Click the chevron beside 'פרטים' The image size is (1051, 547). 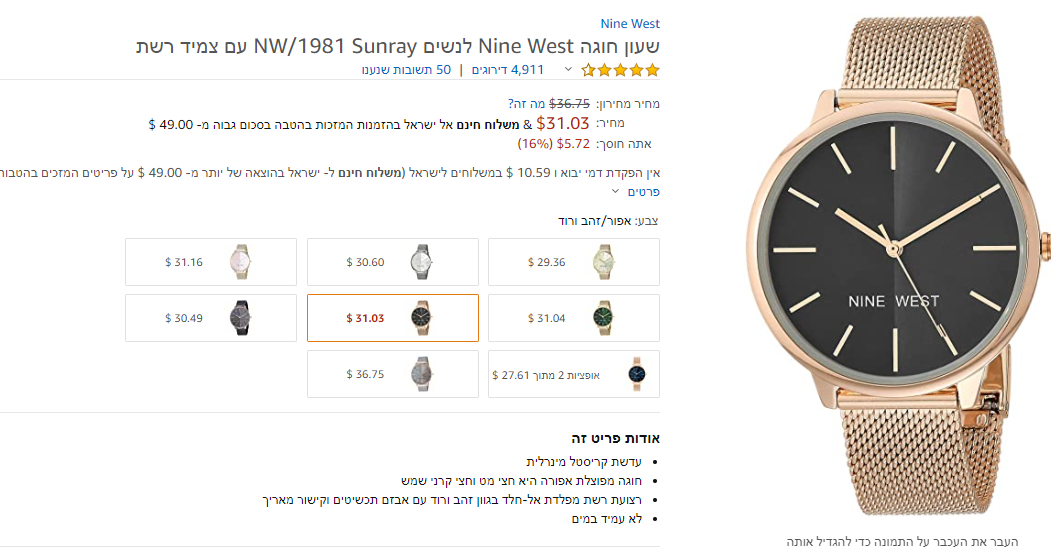616,191
